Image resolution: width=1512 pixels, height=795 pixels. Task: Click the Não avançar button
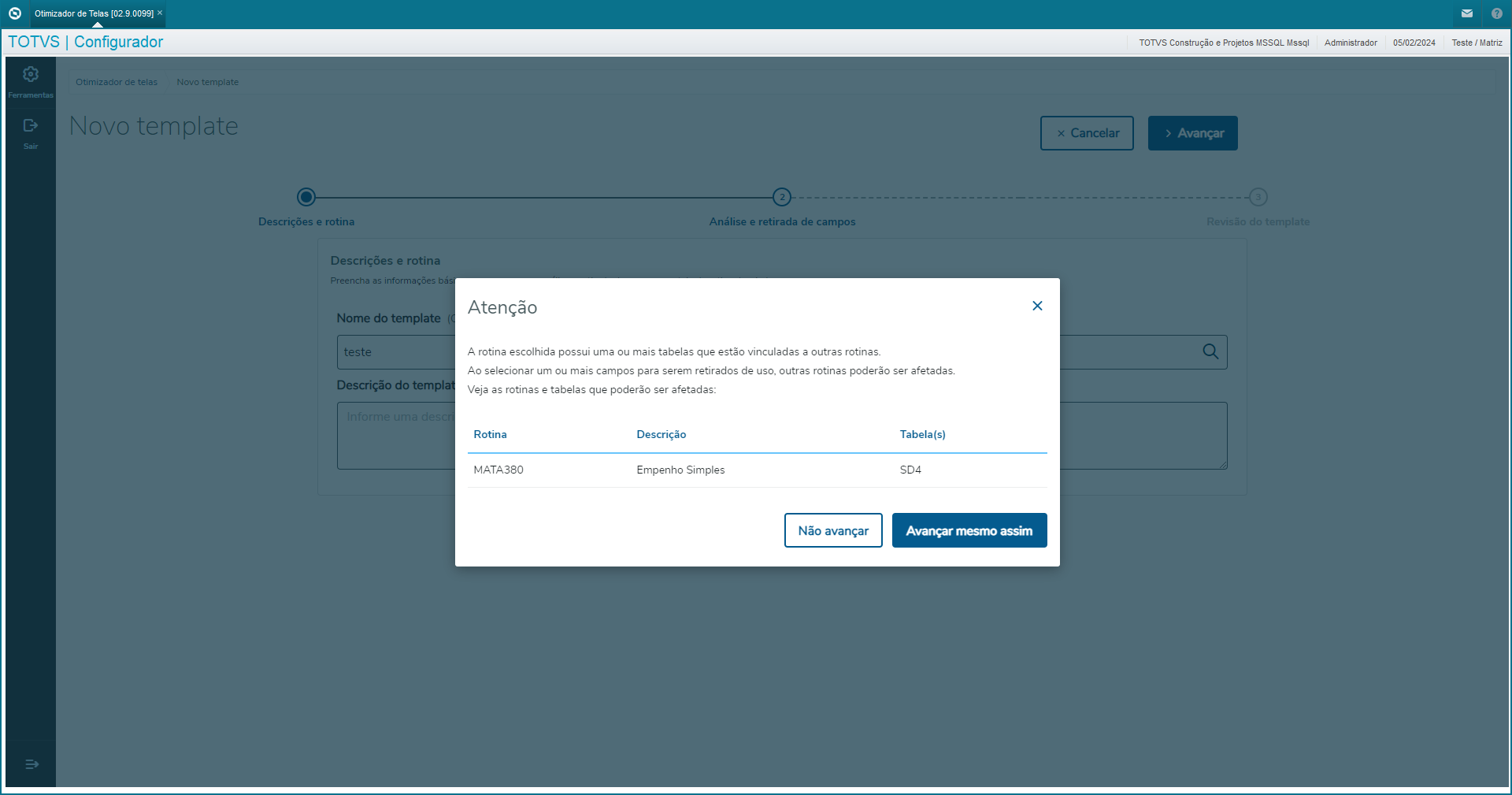833,530
